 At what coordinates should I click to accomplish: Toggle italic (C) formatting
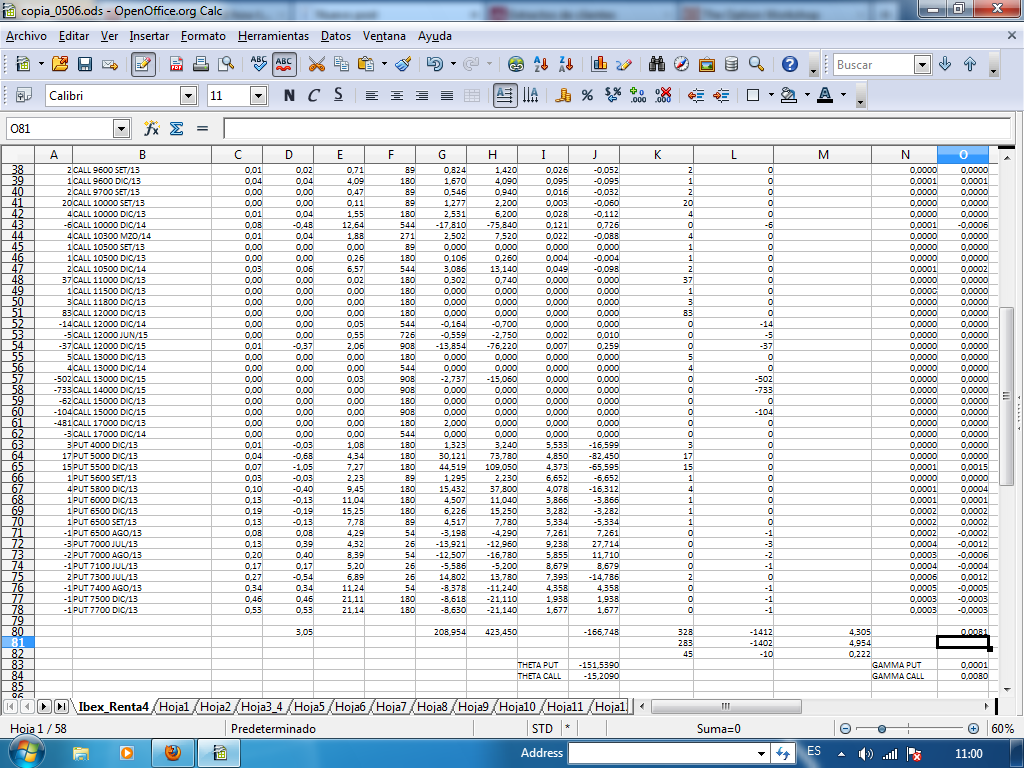coord(314,95)
